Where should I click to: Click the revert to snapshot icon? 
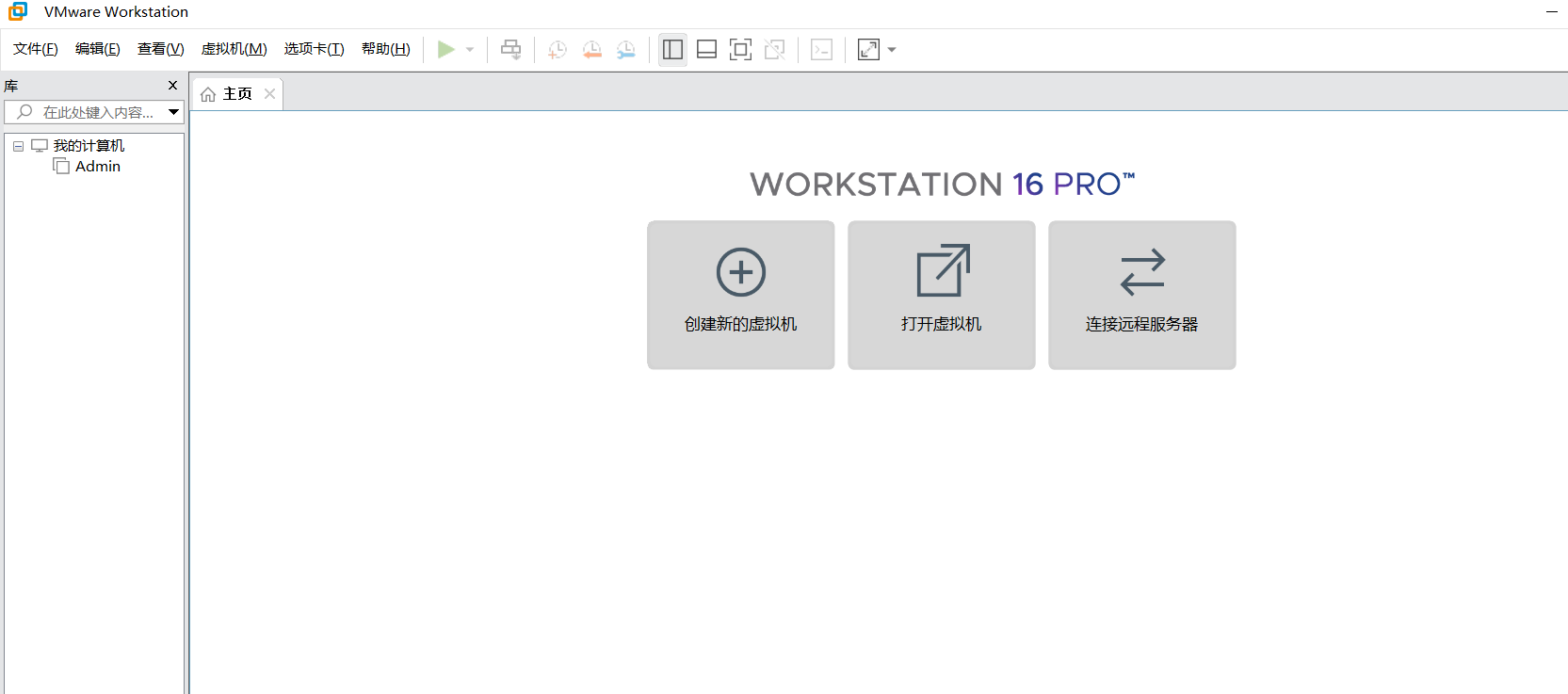[591, 50]
